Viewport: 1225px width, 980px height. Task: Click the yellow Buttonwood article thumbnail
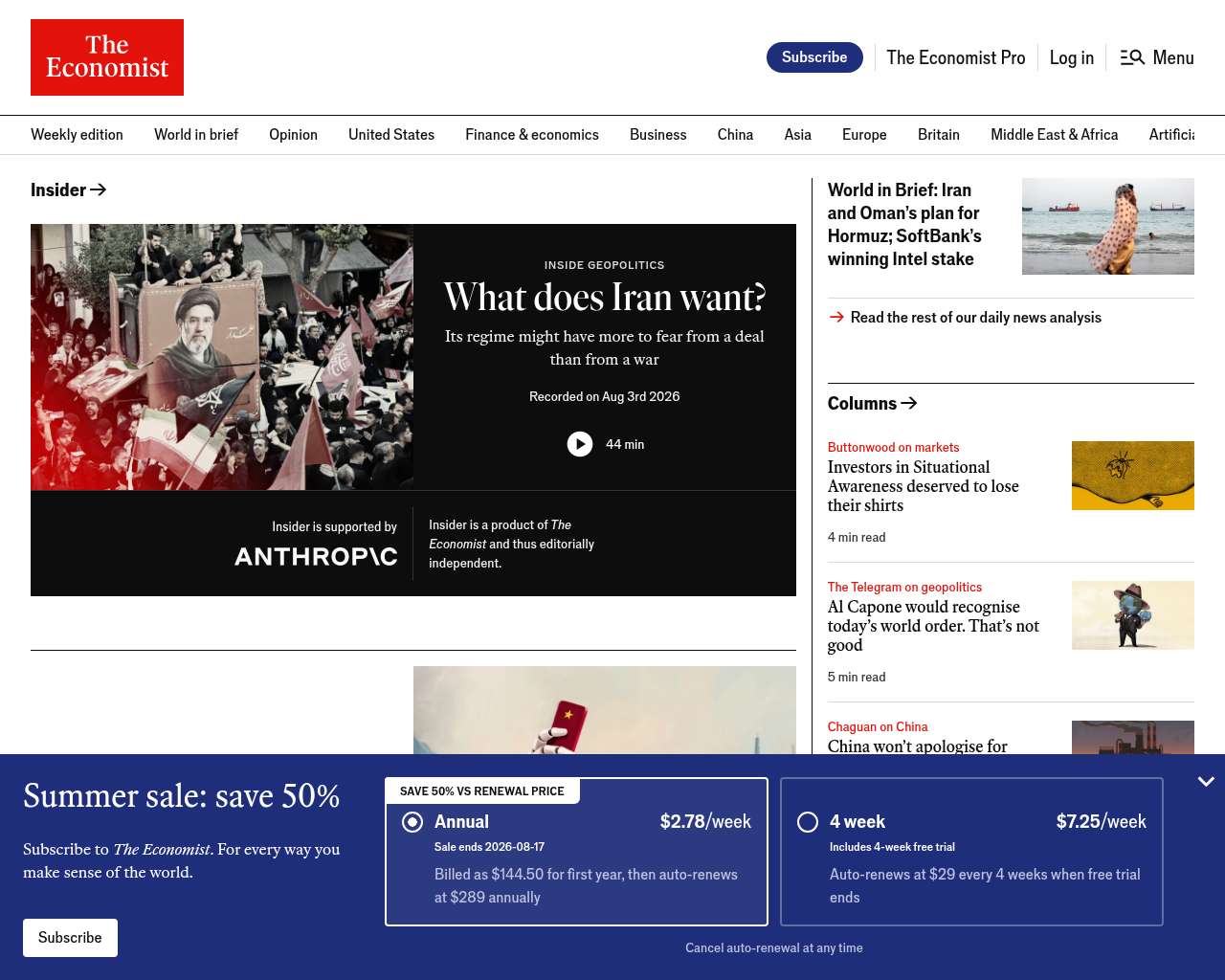1133,476
